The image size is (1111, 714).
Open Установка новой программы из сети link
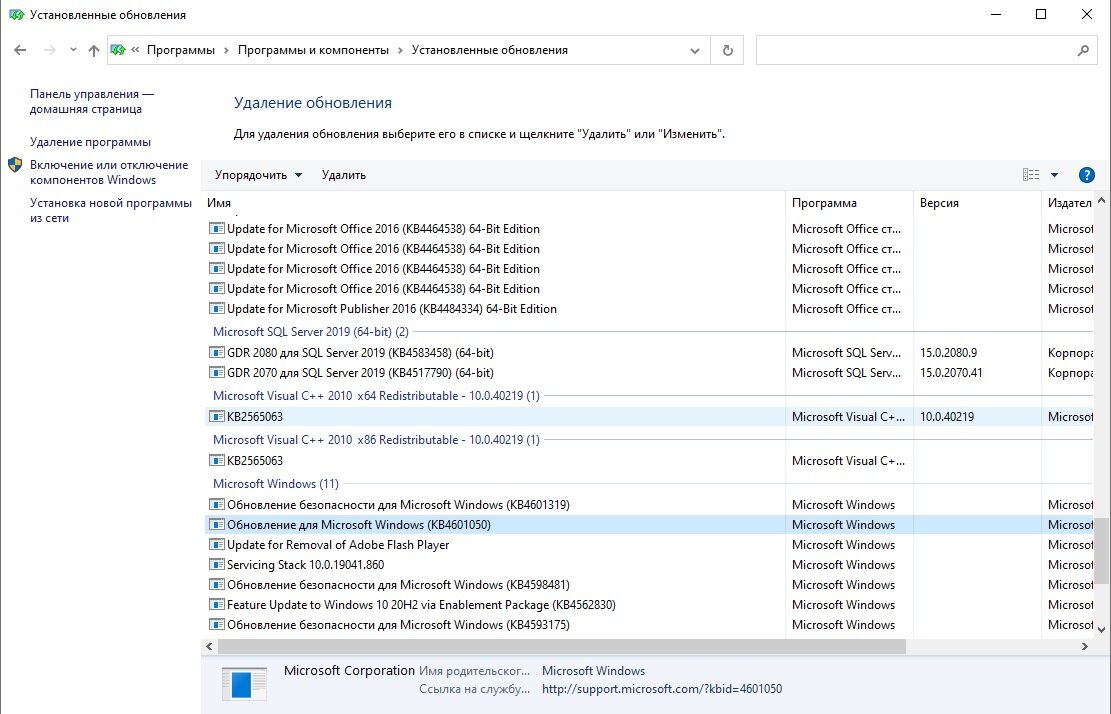coord(111,210)
